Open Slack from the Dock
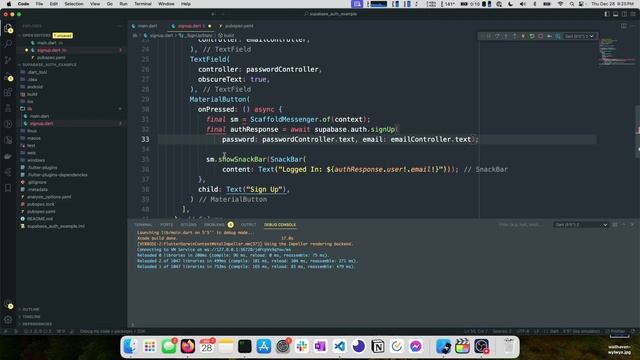Image resolution: width=640 pixels, height=360 pixels. coord(302,347)
